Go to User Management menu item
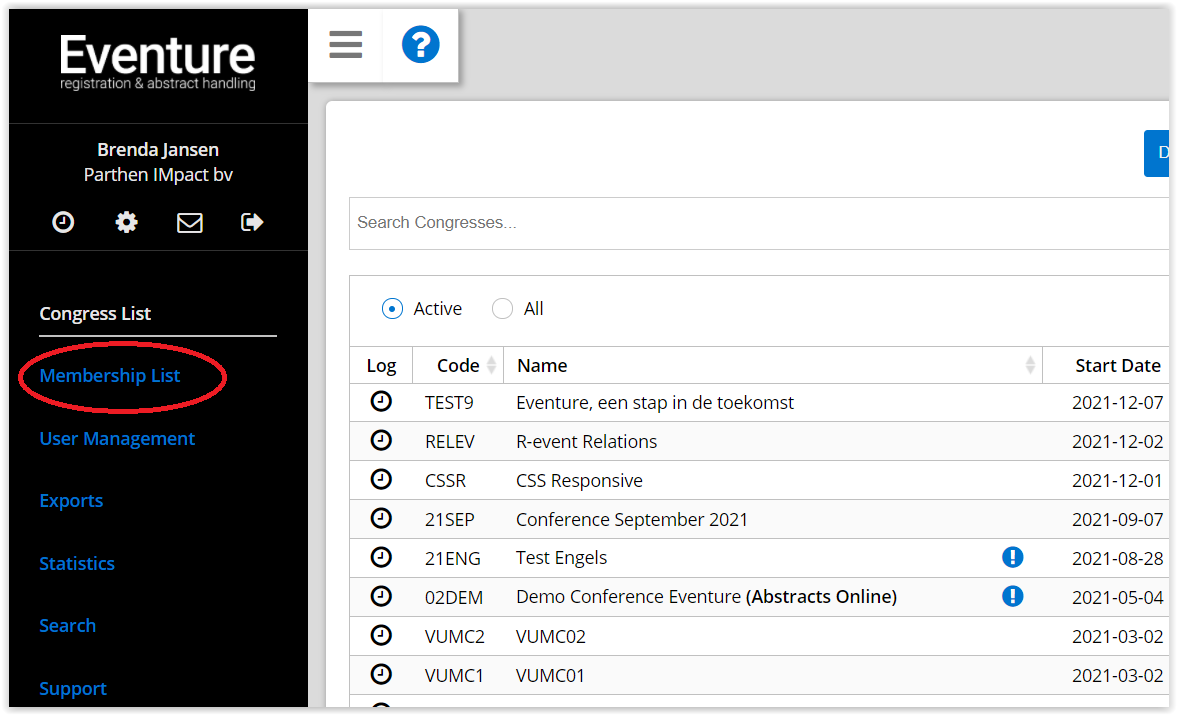 117,439
